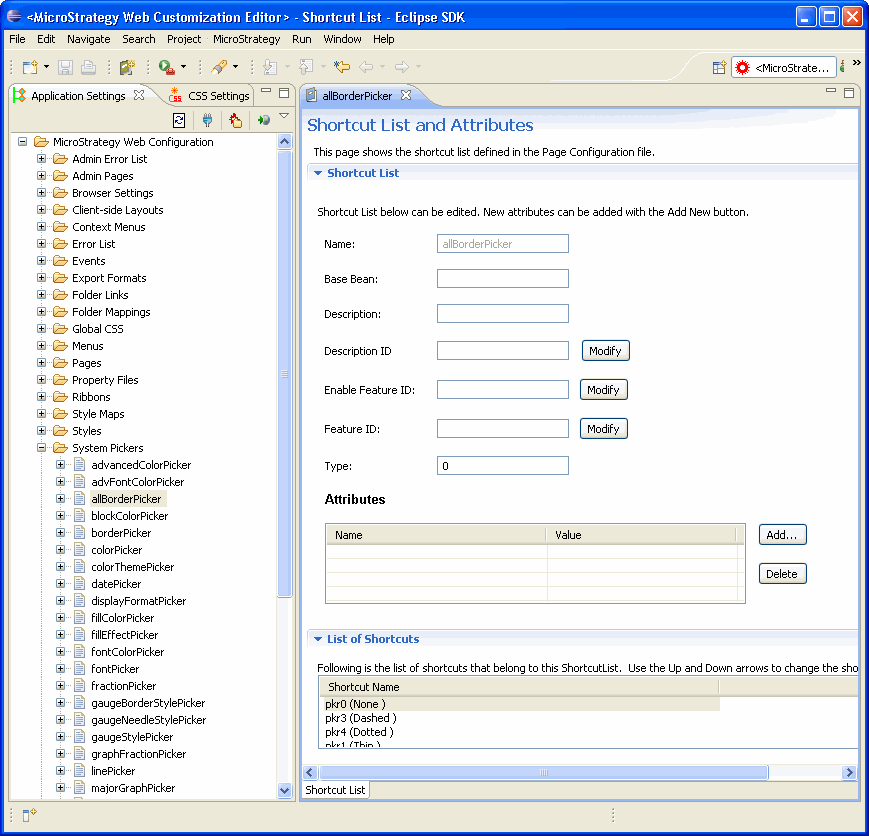
Task: Minimize the allBorderPicker editor area
Action: tap(831, 90)
